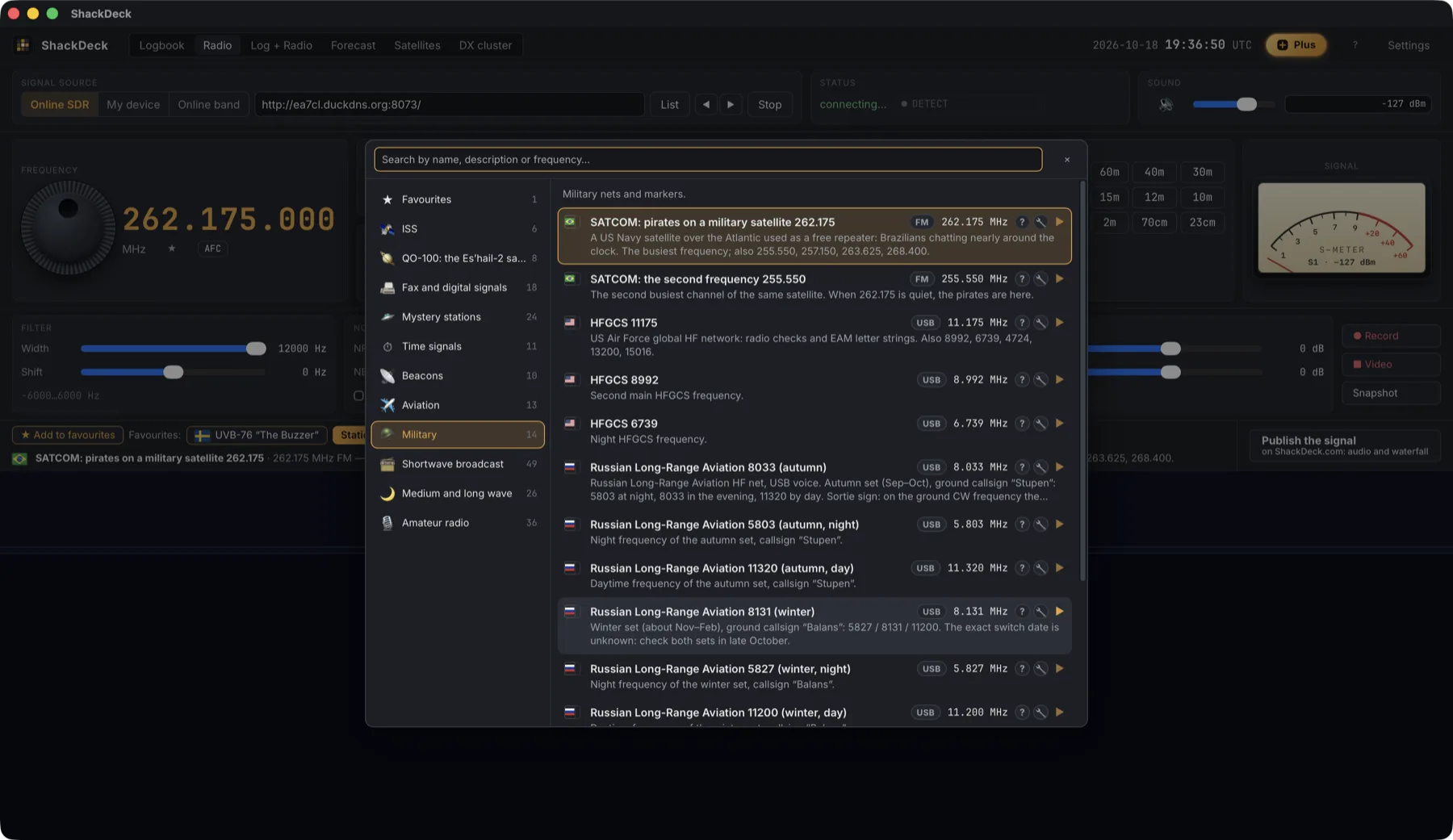Tune to HFGCS 8992 with its play arrow
1453x840 pixels.
click(1059, 380)
